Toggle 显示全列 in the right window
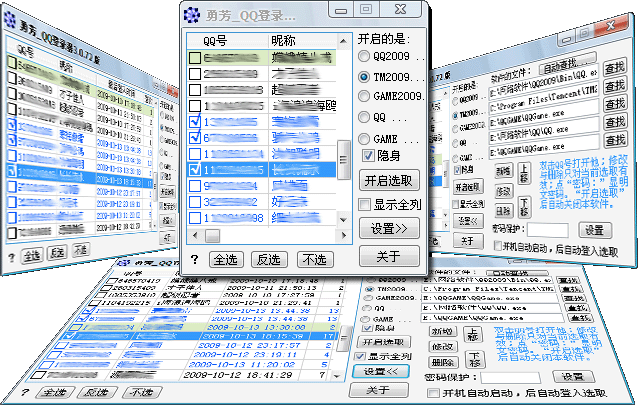The image size is (638, 405). 456,204
